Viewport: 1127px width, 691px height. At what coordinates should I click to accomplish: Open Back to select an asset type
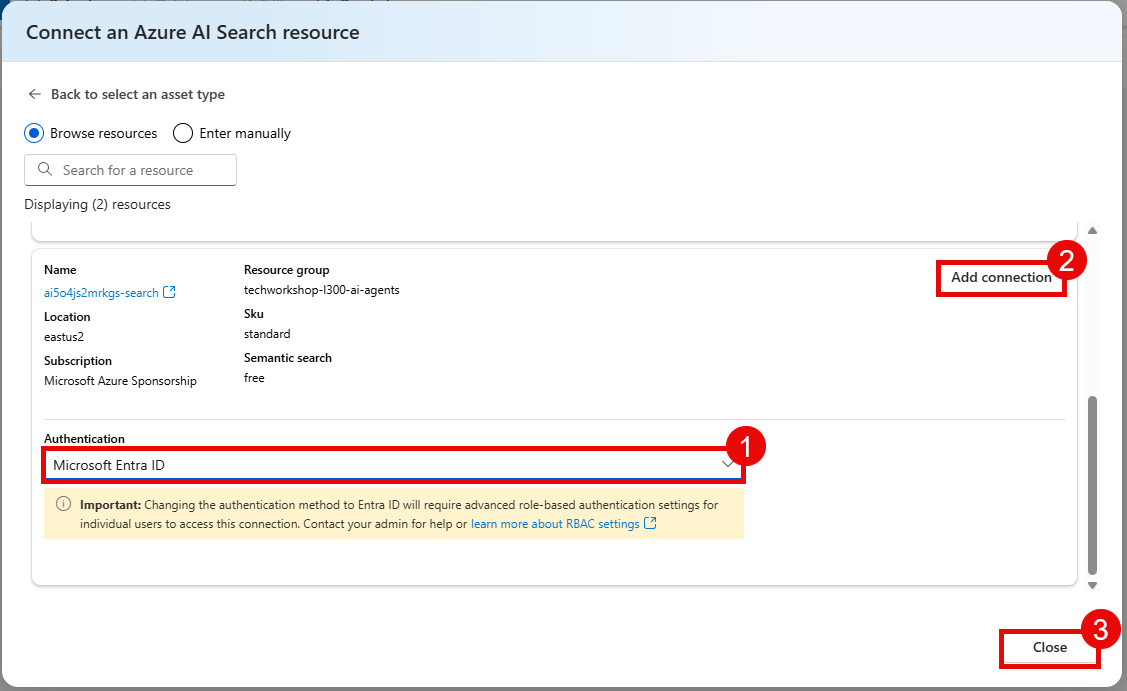click(137, 93)
